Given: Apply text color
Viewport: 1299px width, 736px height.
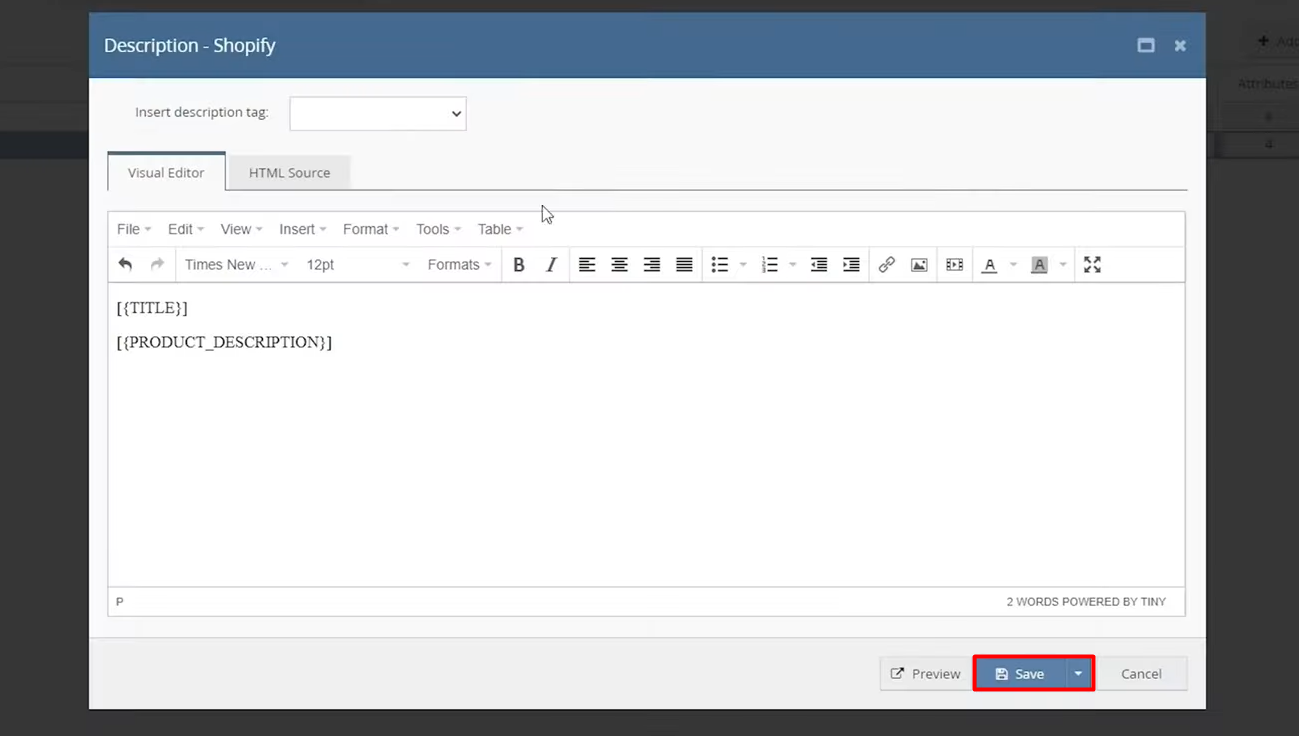Looking at the screenshot, I should click(x=989, y=265).
